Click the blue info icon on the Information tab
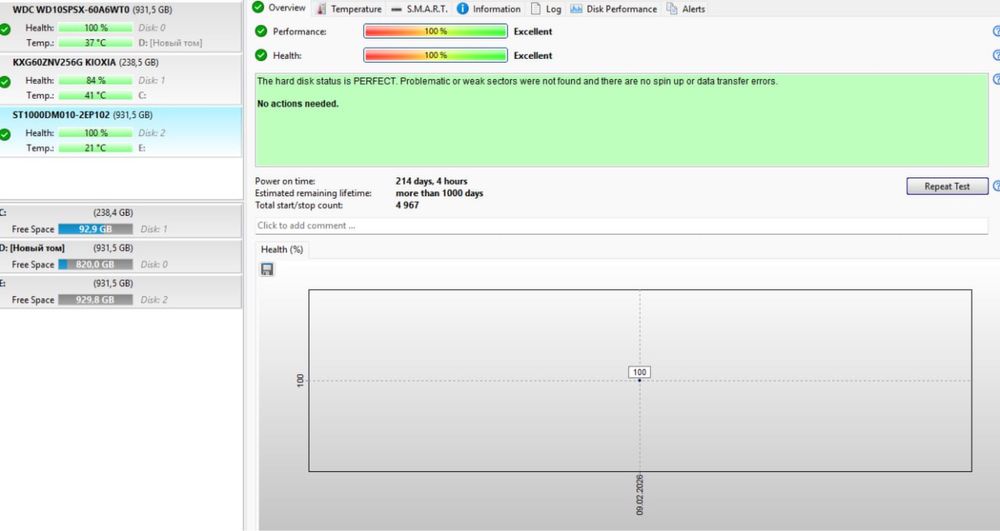 (x=462, y=8)
